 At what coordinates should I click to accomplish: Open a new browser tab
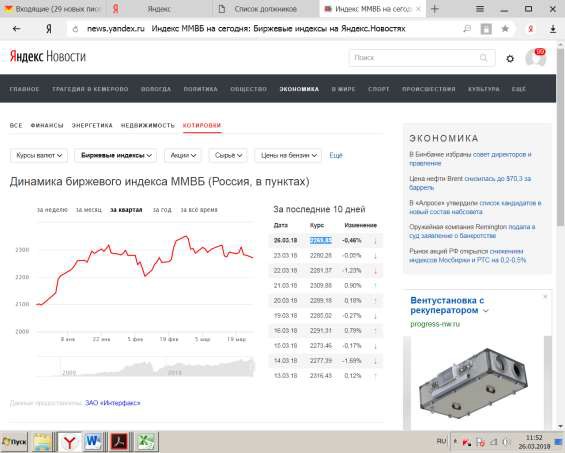point(435,9)
